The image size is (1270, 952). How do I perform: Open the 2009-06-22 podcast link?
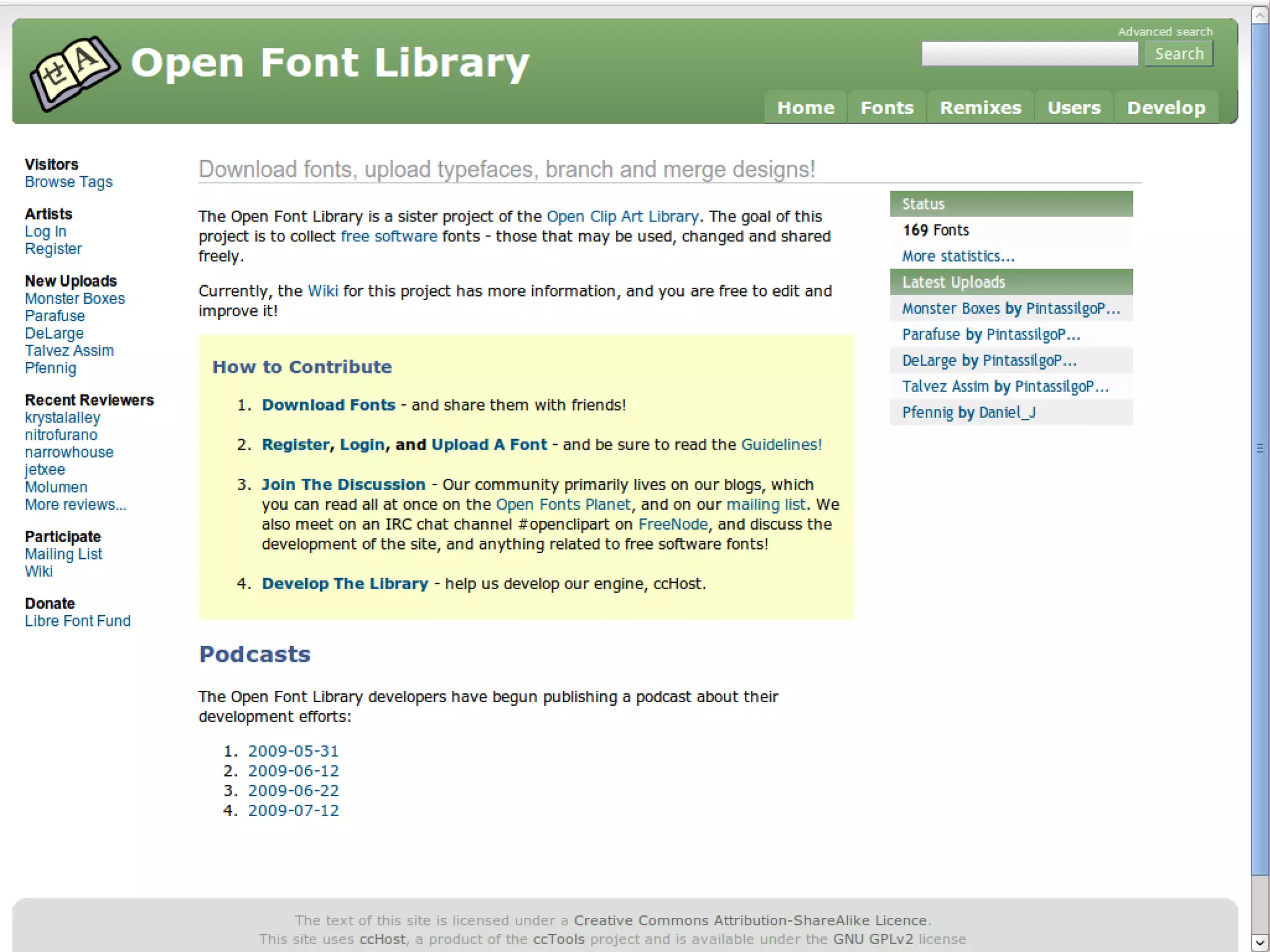pyautogui.click(x=293, y=791)
